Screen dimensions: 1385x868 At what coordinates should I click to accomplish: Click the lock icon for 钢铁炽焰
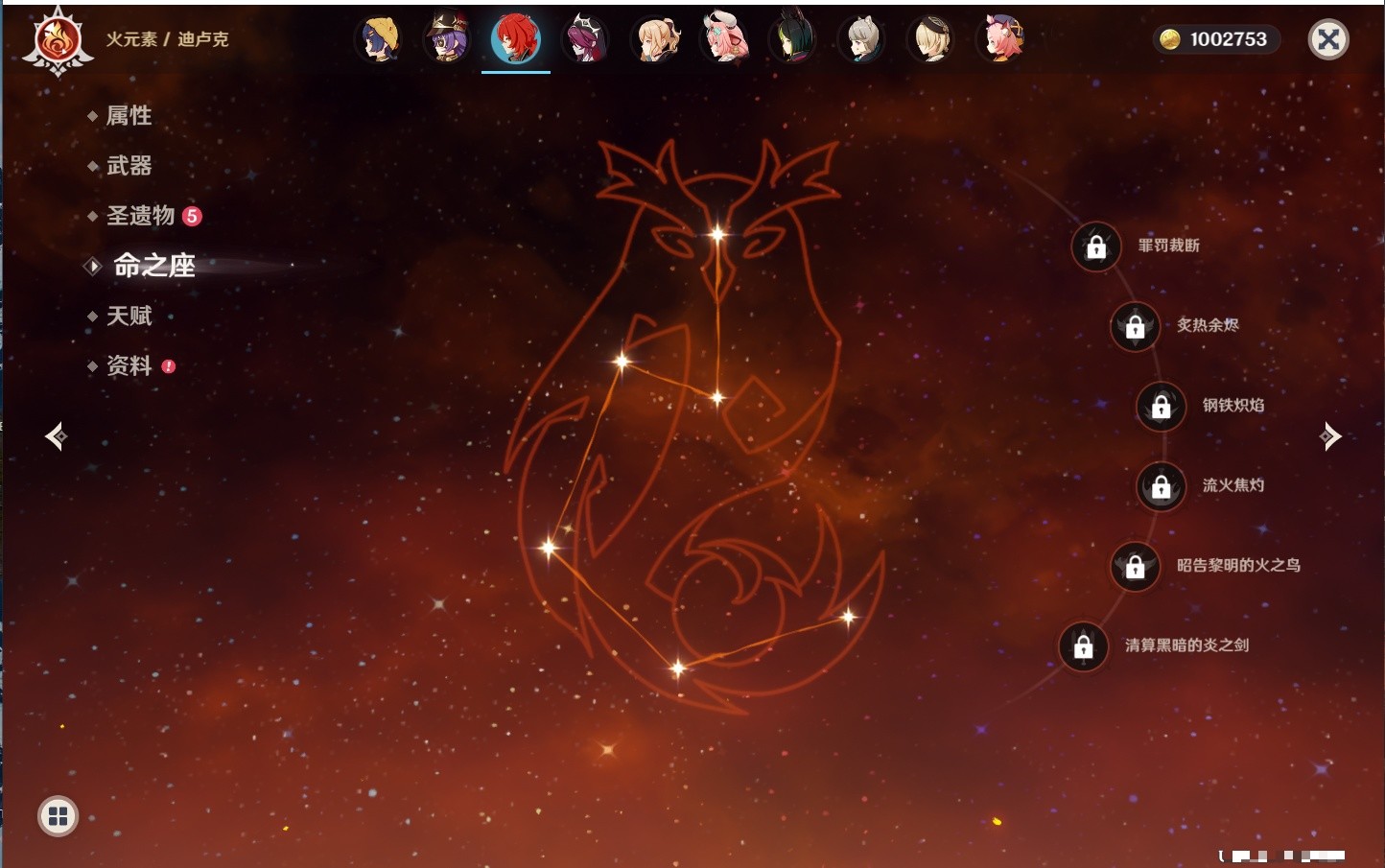[x=1162, y=406]
